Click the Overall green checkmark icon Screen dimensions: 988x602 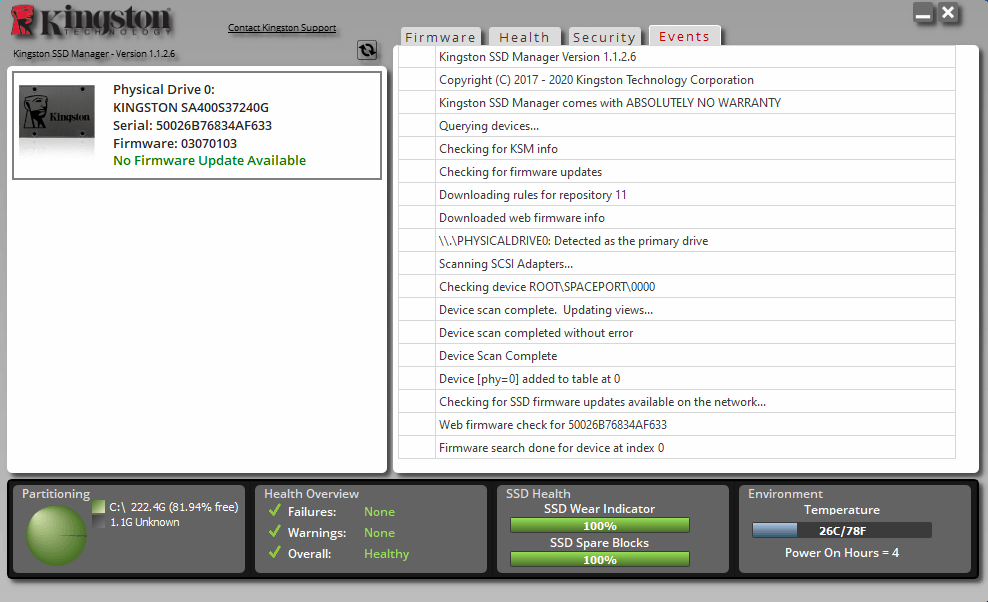tap(275, 552)
